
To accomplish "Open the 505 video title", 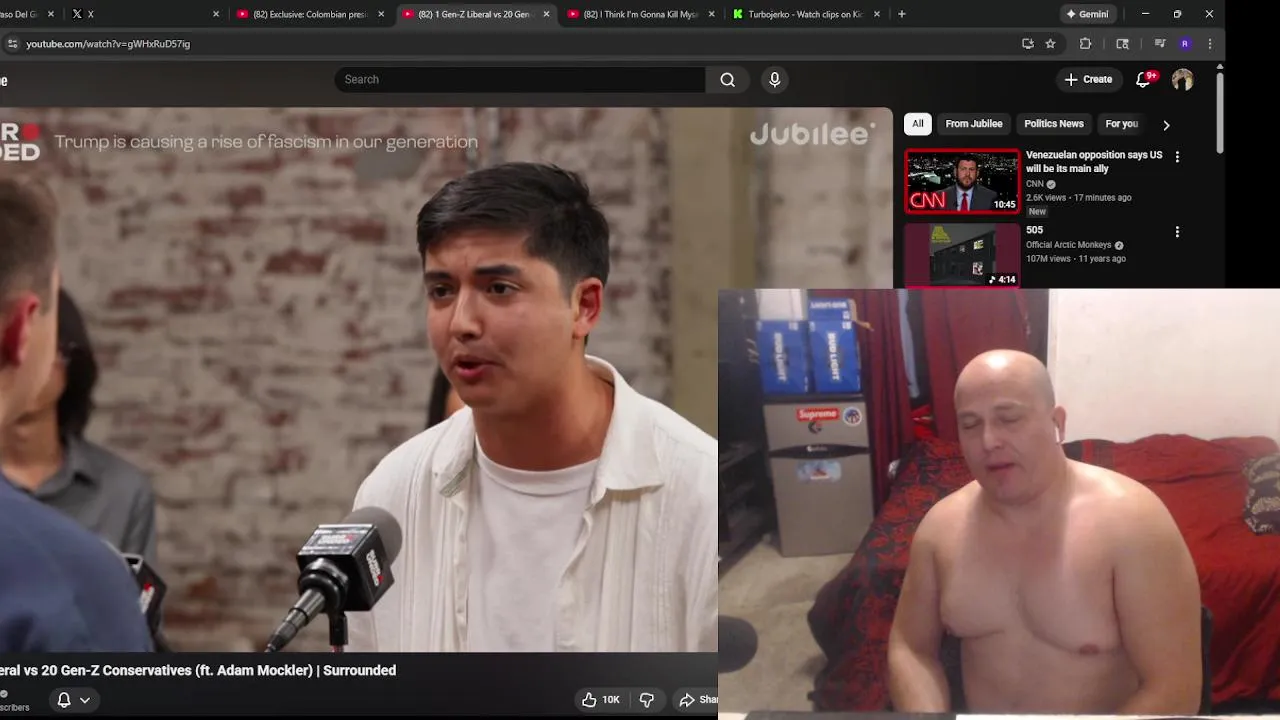I will (1034, 230).
